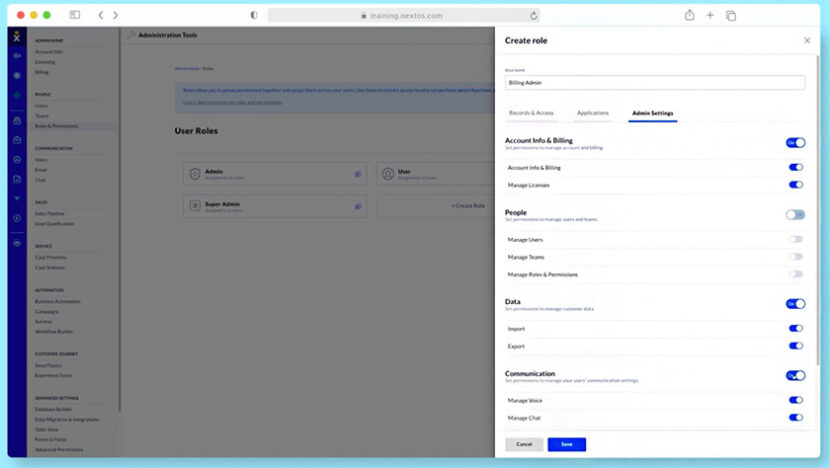The height and width of the screenshot is (468, 830).
Task: Click the copy icon on Admin role card
Action: click(357, 174)
